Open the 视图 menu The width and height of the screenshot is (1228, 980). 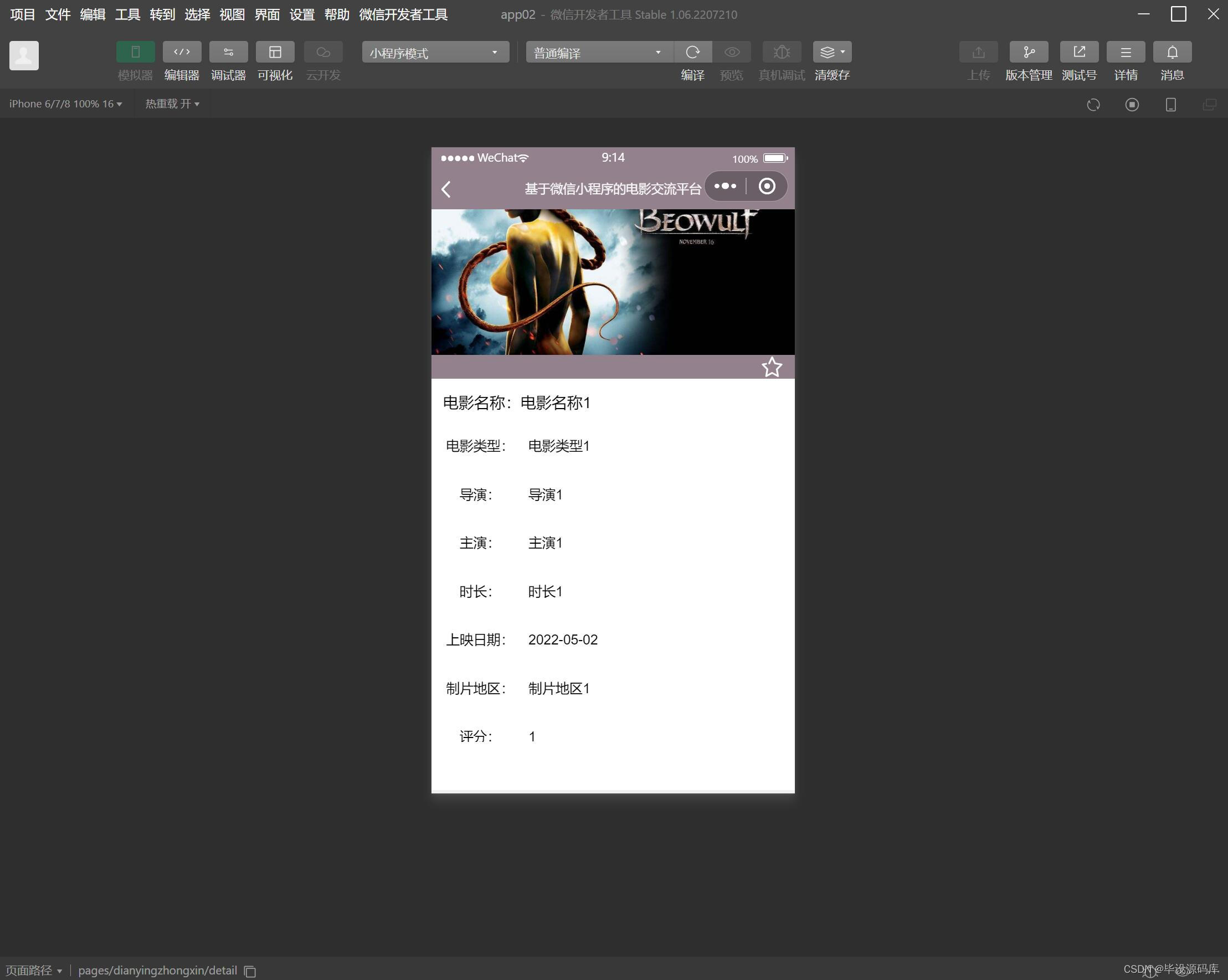click(233, 14)
